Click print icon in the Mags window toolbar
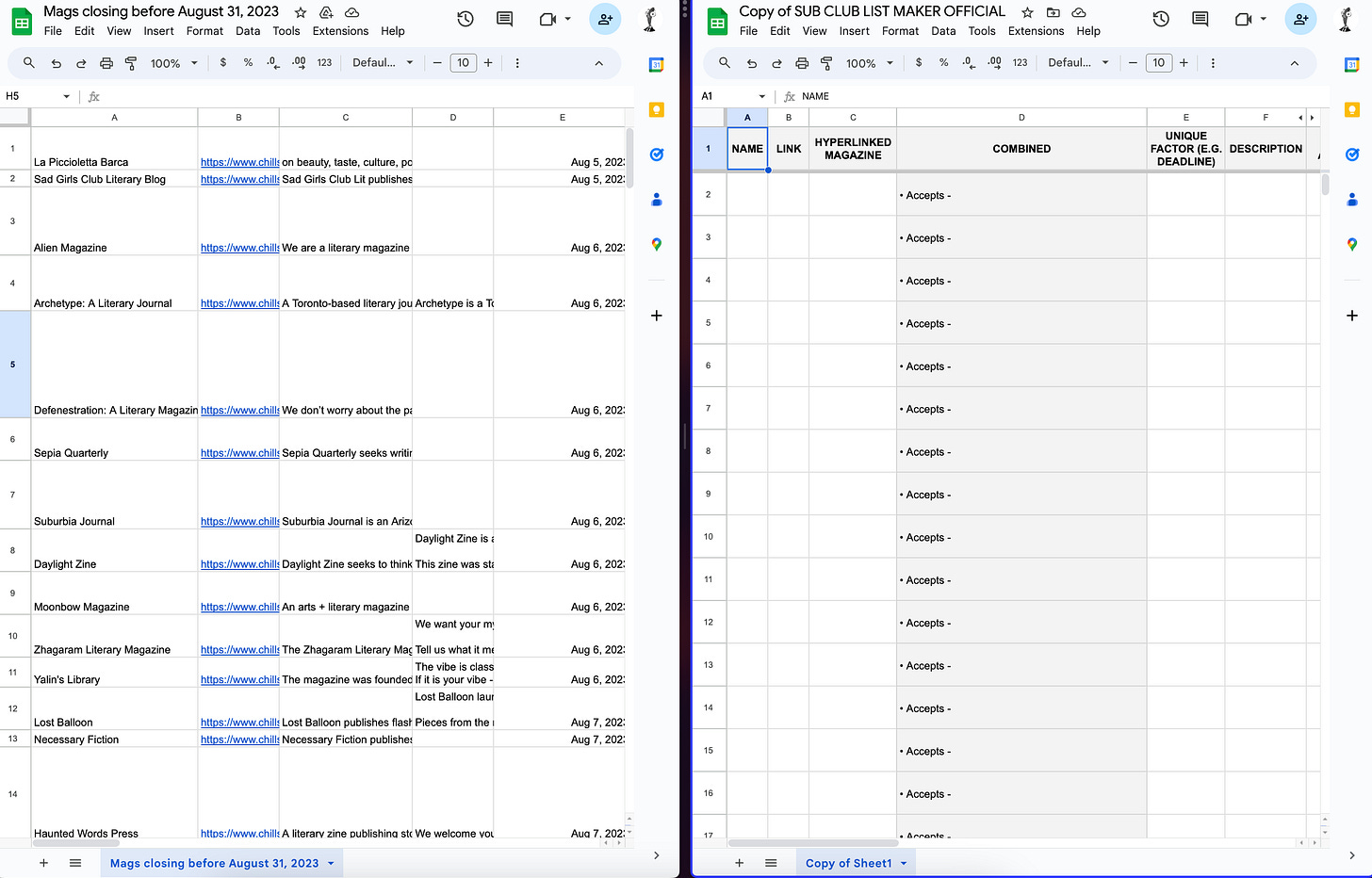This screenshot has width=1372, height=878. [x=106, y=63]
